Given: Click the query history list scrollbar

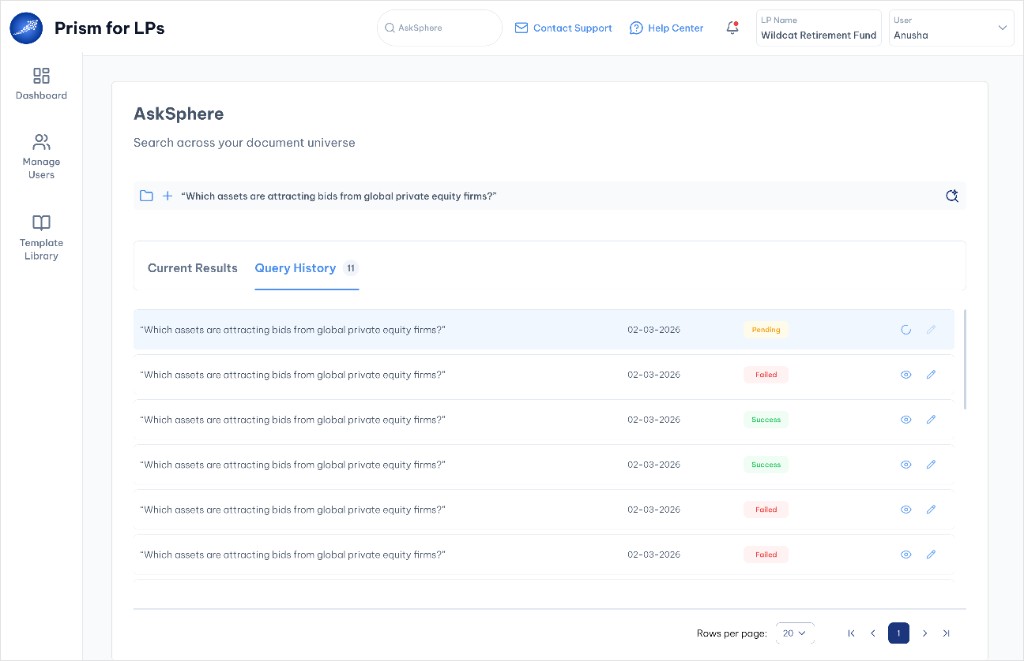Looking at the screenshot, I should pos(965,359).
